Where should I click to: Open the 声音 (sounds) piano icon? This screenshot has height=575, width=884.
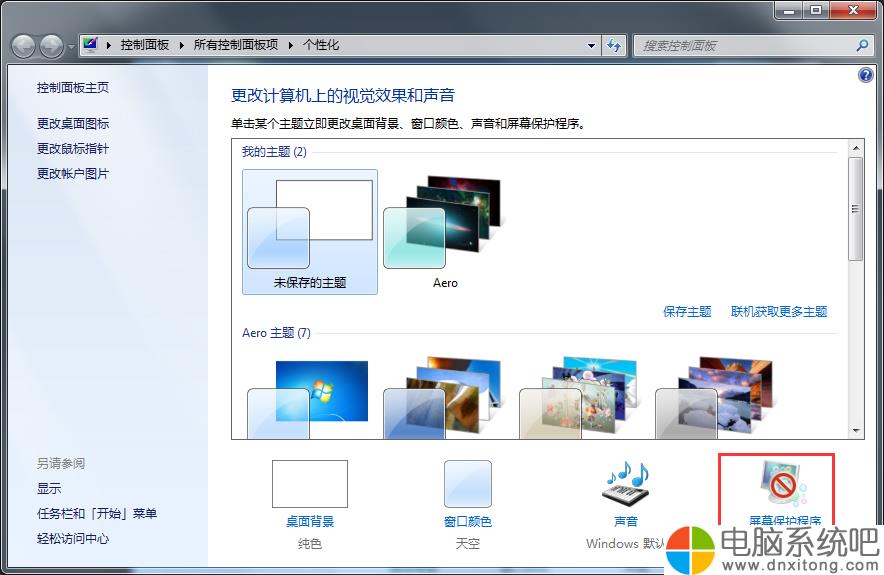(x=625, y=484)
